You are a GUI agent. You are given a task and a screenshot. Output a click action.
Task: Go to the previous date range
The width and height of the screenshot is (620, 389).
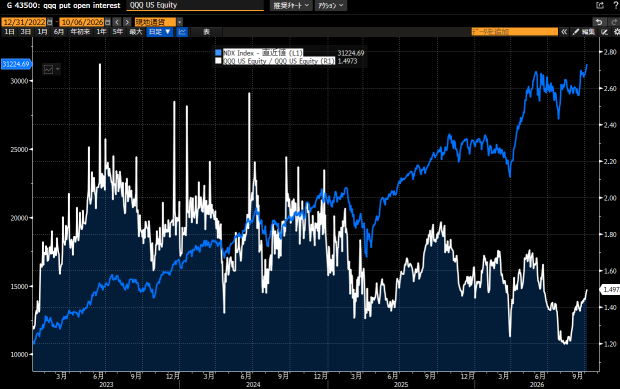coord(117,22)
